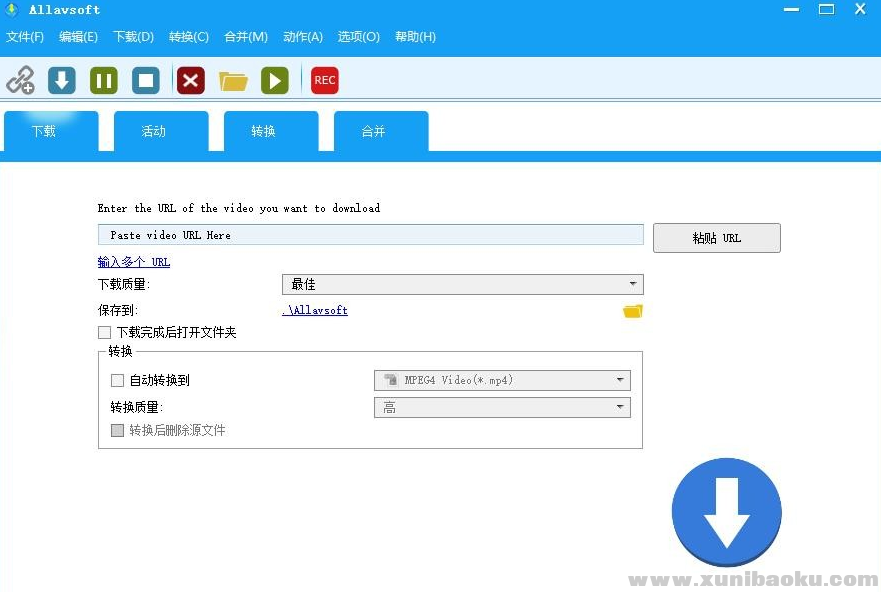
Task: Enable 下载完成后打开文件夹 checkbox
Action: click(x=104, y=332)
